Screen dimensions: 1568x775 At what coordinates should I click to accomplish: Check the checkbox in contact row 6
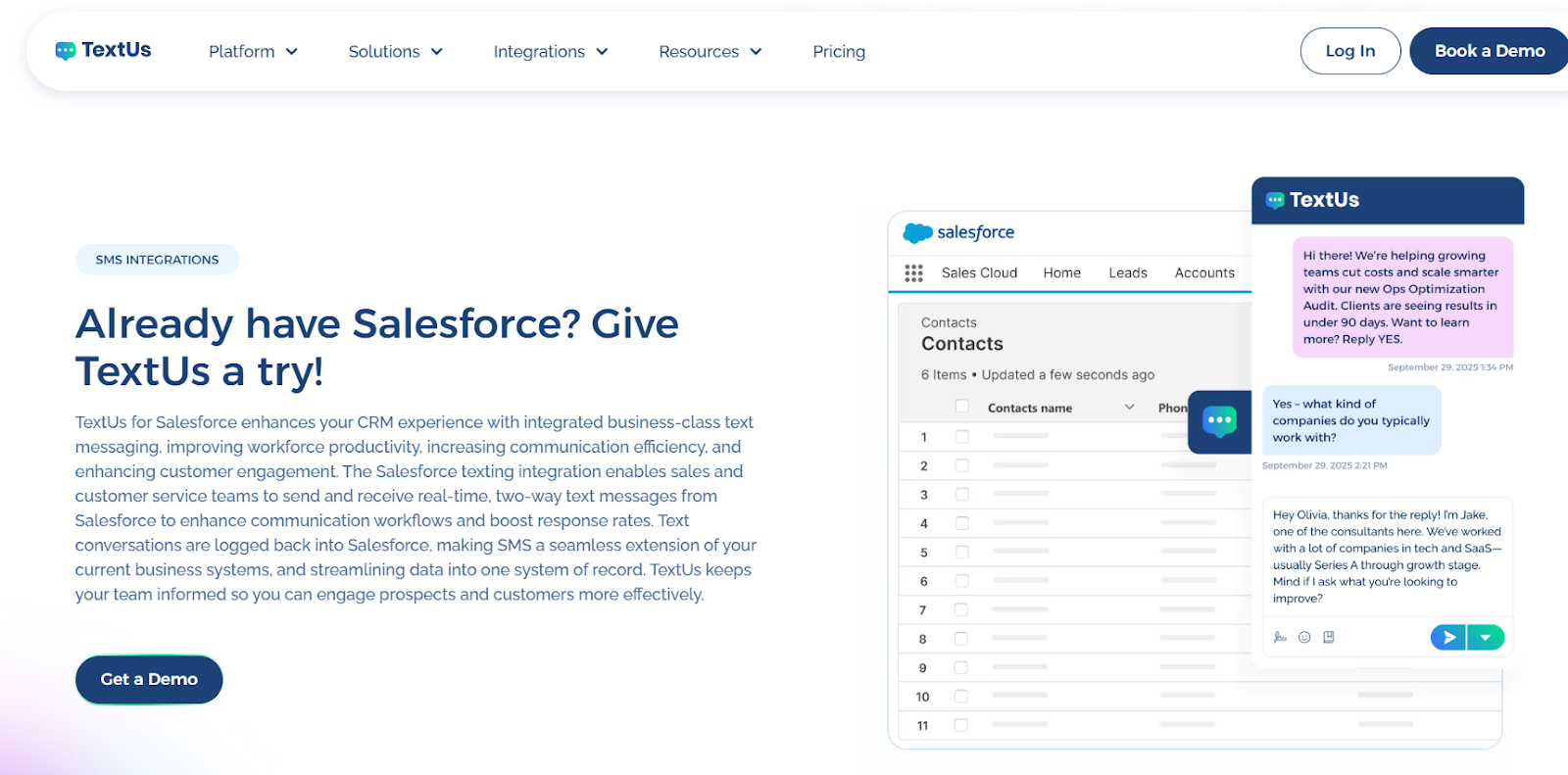coord(962,581)
